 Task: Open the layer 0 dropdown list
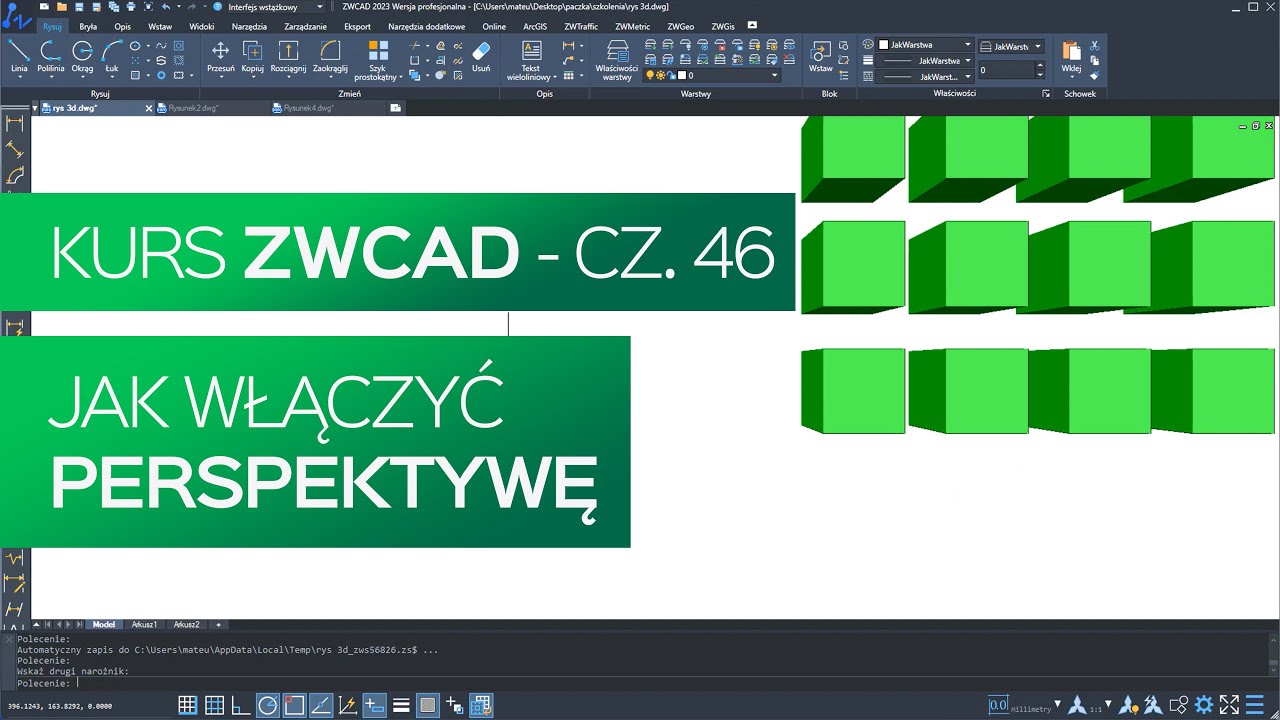click(773, 75)
